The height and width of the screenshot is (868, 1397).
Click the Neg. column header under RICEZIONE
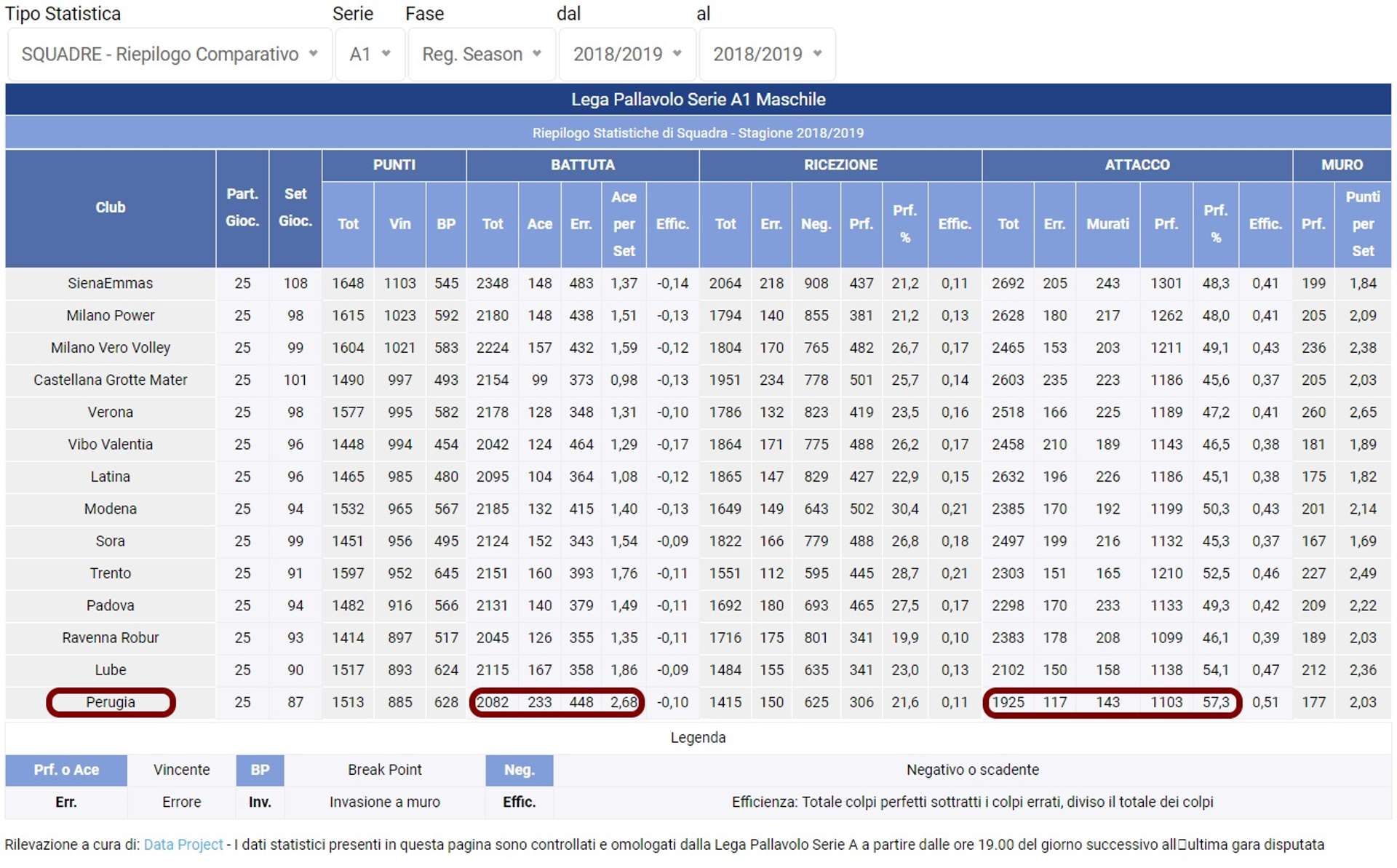816,224
